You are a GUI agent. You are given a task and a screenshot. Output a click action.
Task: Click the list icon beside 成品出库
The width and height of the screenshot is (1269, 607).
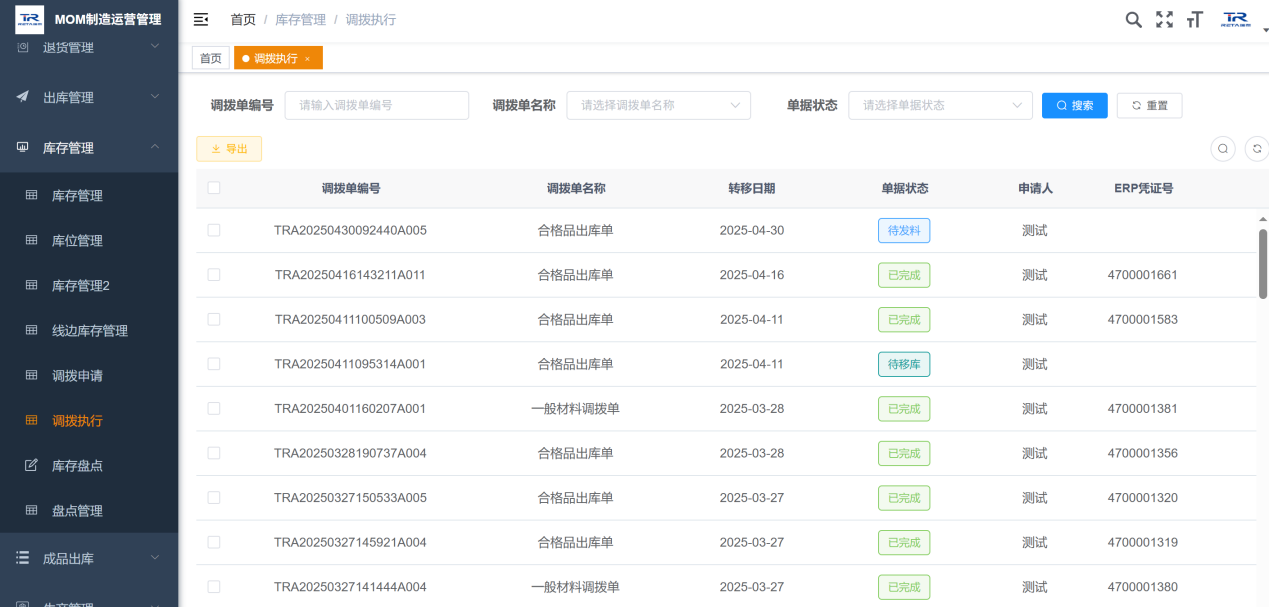[23, 558]
